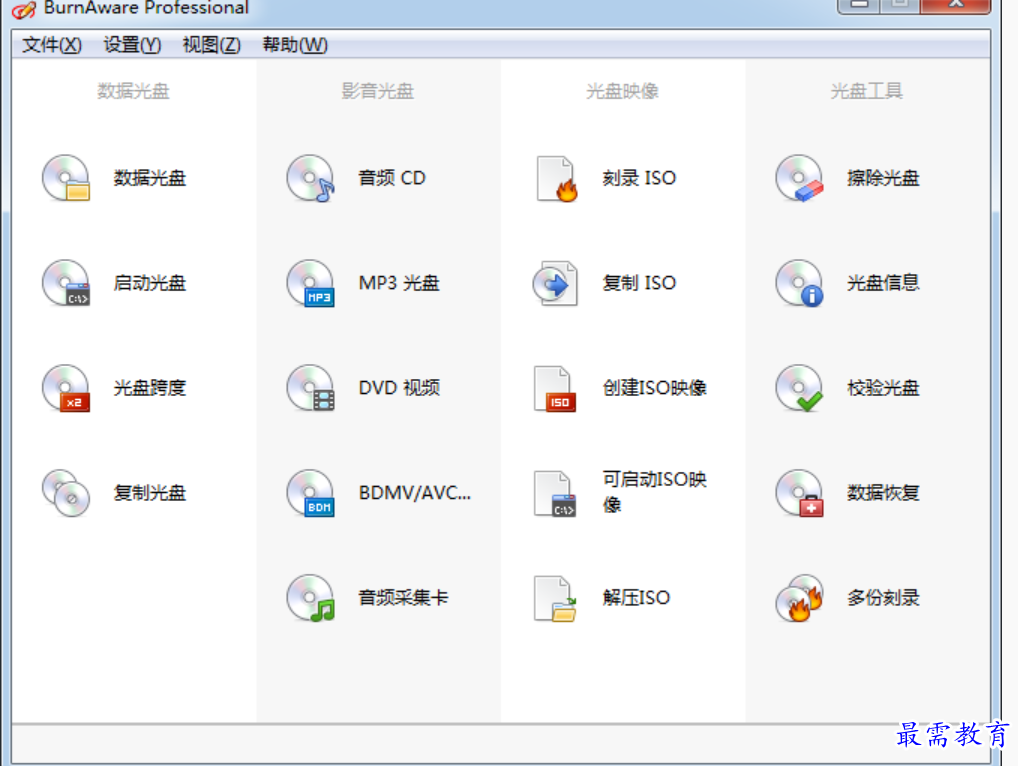Click the 启动光盘 boot disc icon
1018x766 pixels.
66,283
